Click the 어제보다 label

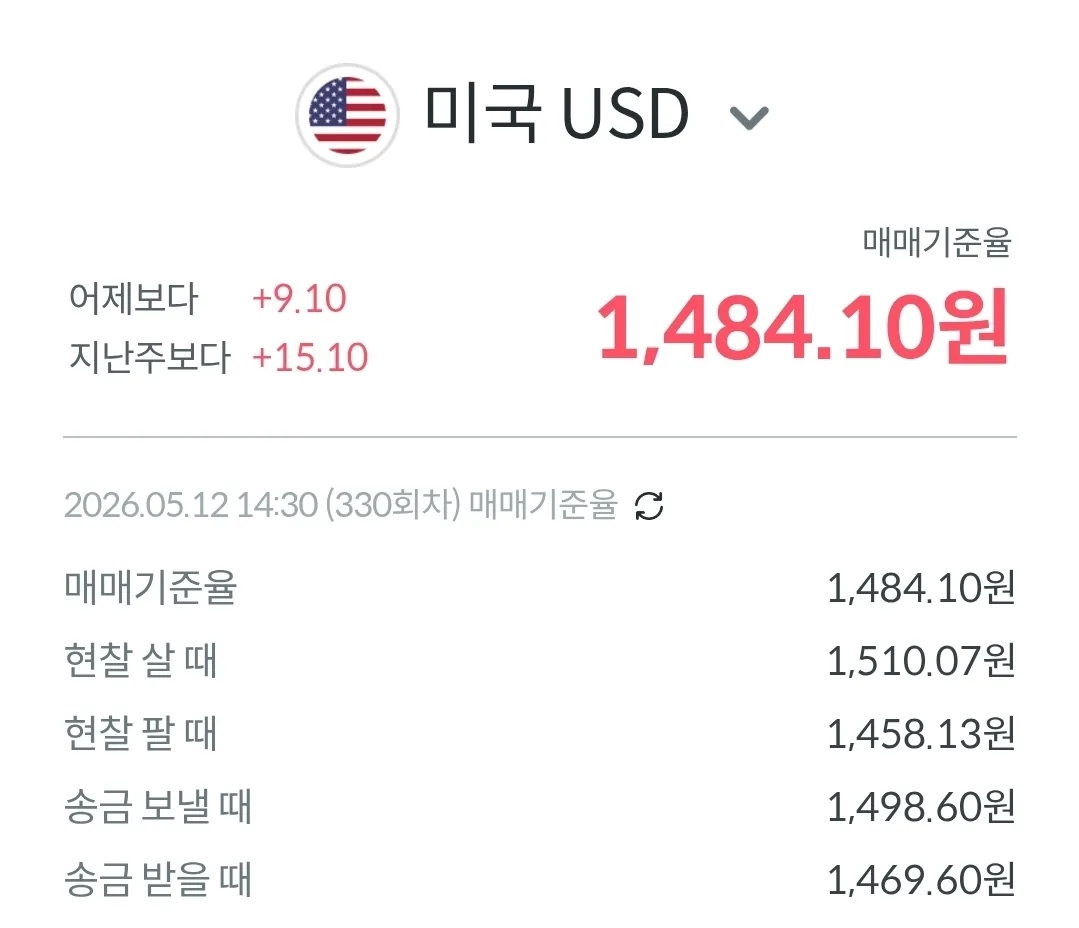coord(133,299)
